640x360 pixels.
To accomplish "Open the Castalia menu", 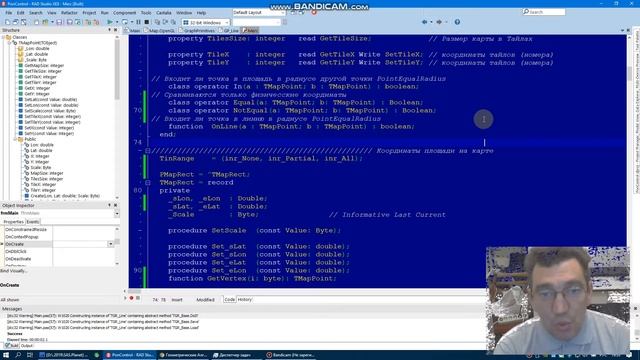I will 164,13.
